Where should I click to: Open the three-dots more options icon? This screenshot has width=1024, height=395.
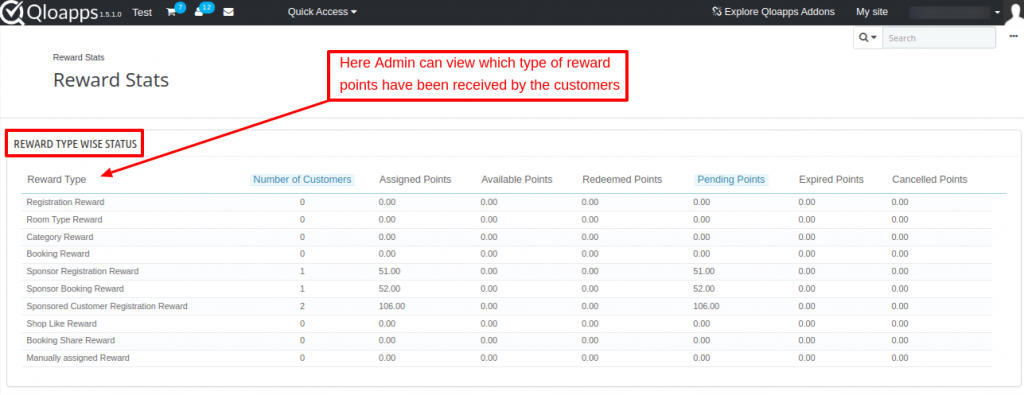pyautogui.click(x=1013, y=36)
